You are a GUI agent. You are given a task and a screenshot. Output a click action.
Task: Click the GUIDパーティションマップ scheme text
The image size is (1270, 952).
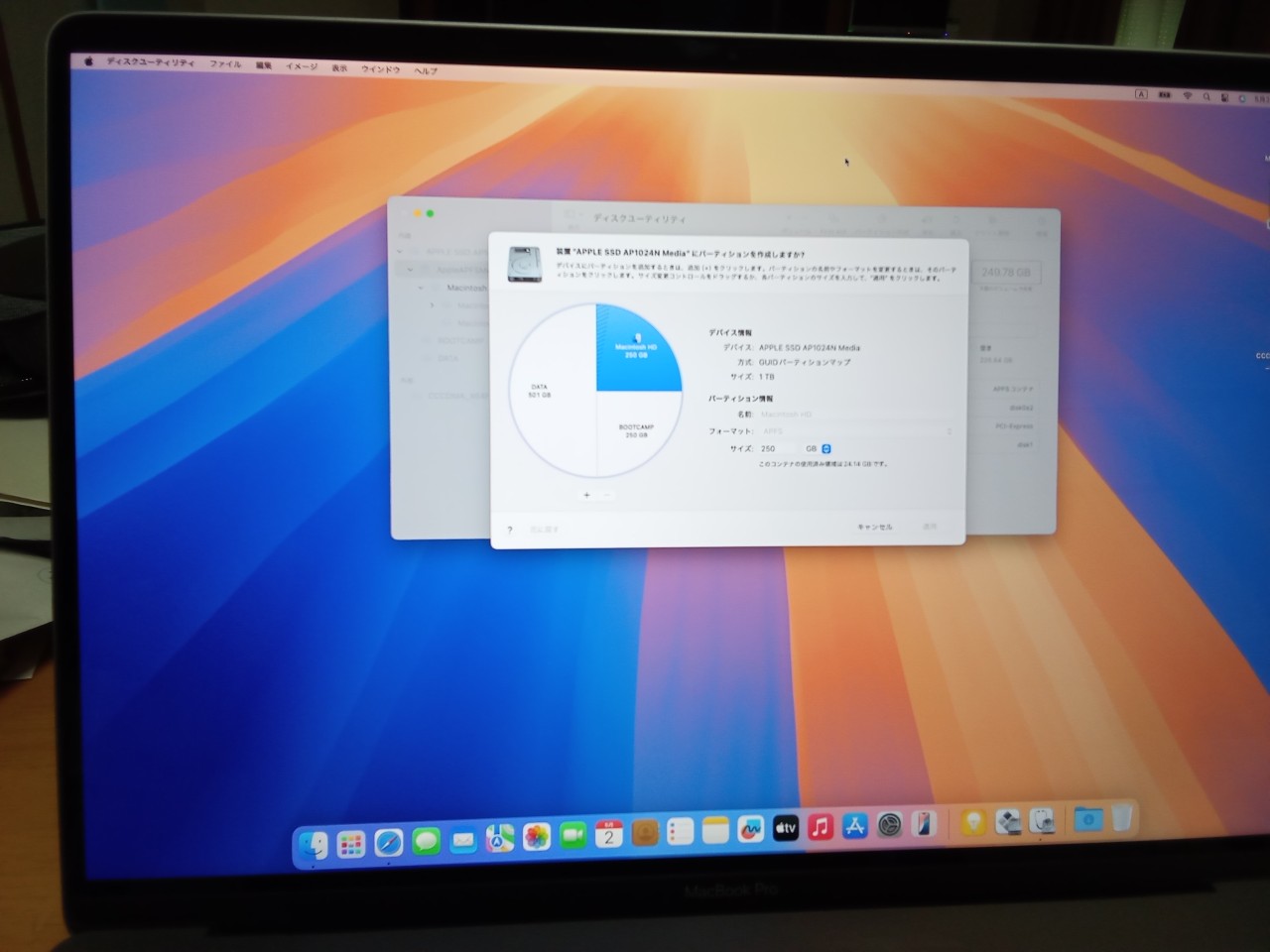[805, 362]
